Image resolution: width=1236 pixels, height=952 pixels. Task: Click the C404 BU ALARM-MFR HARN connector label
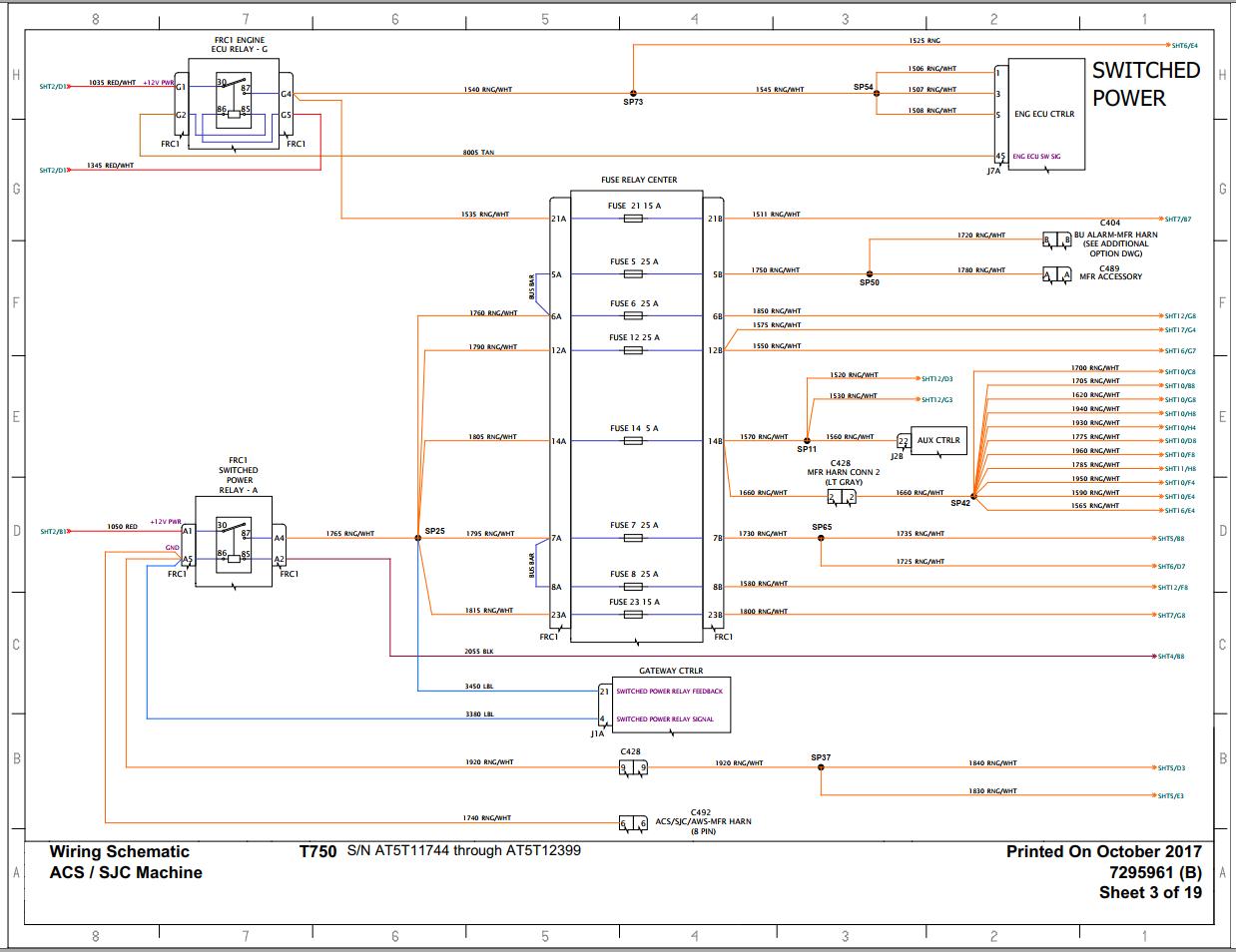click(x=1115, y=238)
